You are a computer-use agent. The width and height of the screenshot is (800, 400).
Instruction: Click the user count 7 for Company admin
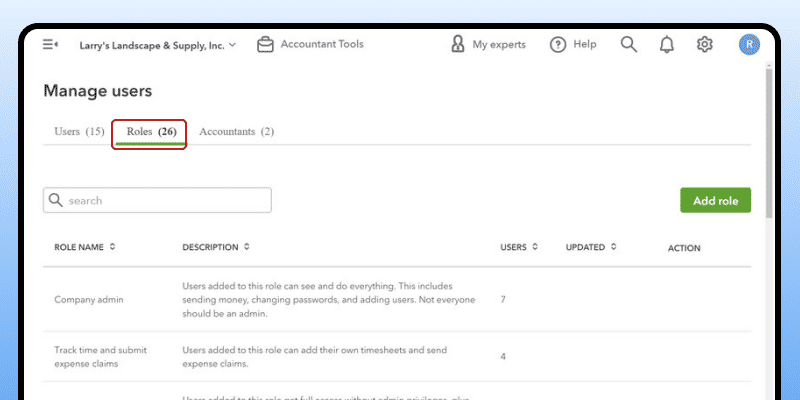coord(503,299)
